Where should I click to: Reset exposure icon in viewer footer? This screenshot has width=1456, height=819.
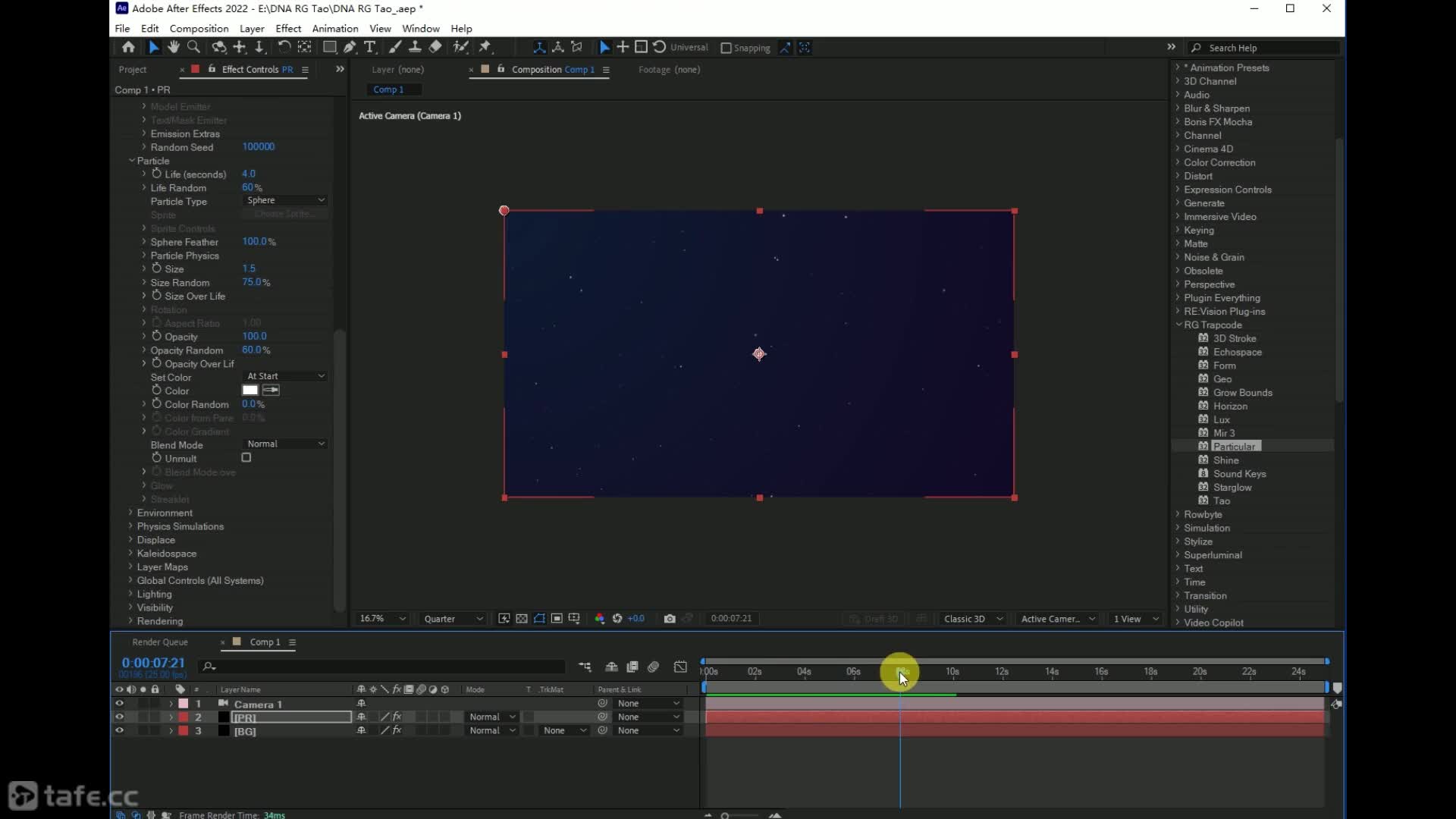click(x=617, y=619)
